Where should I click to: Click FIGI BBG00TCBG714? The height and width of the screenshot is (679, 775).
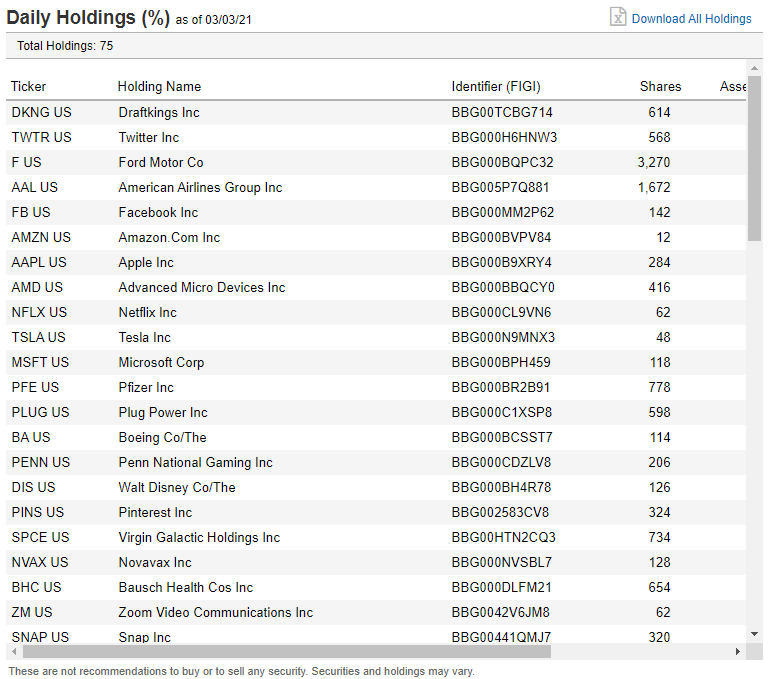coord(502,113)
